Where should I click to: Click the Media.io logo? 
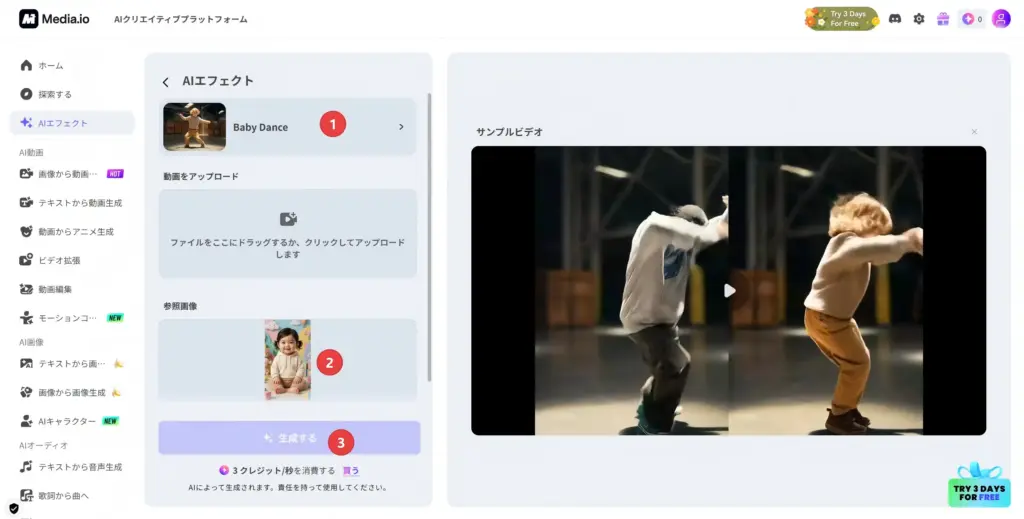[54, 19]
